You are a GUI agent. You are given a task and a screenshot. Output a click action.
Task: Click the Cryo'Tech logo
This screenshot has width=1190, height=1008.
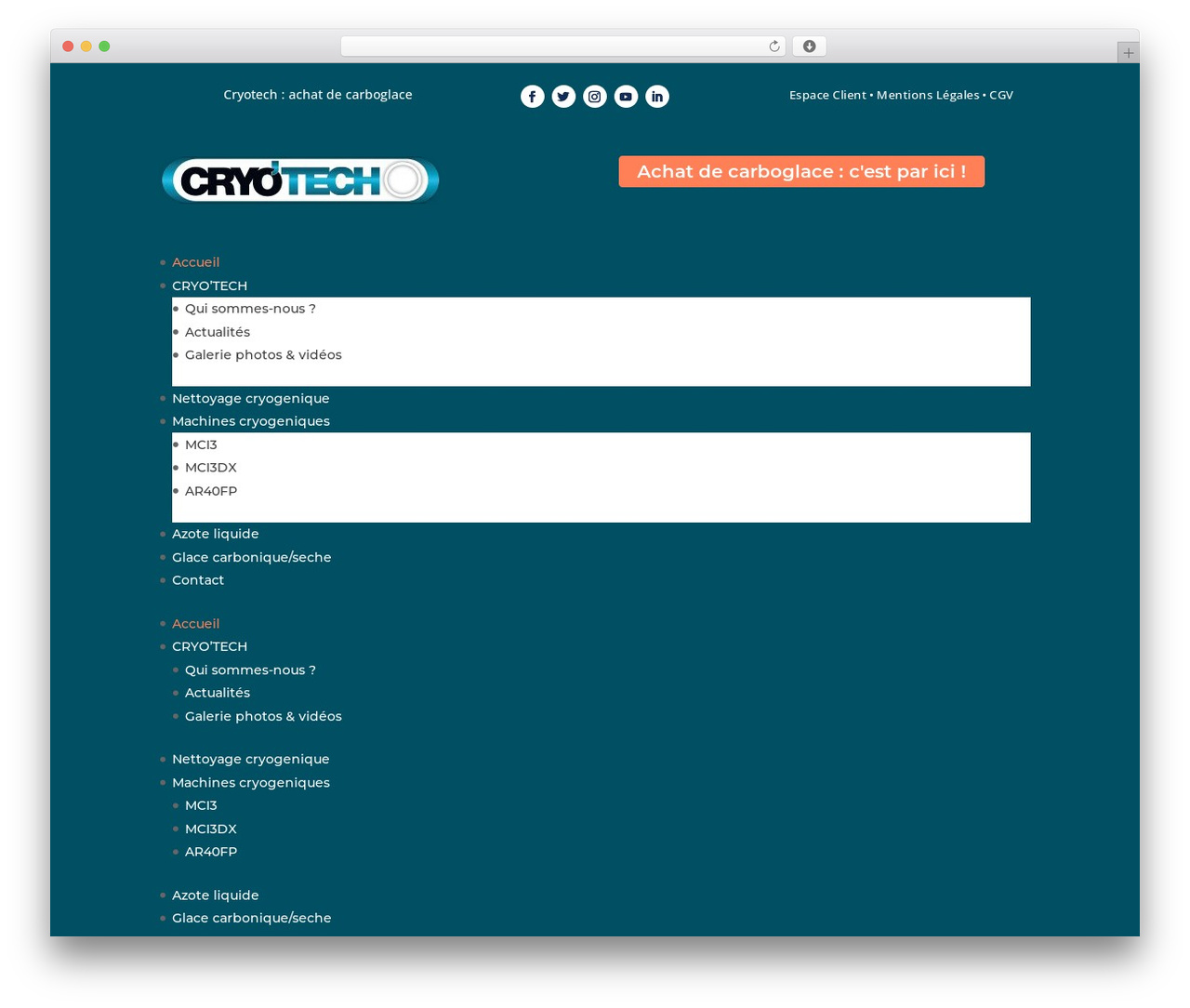pyautogui.click(x=300, y=180)
